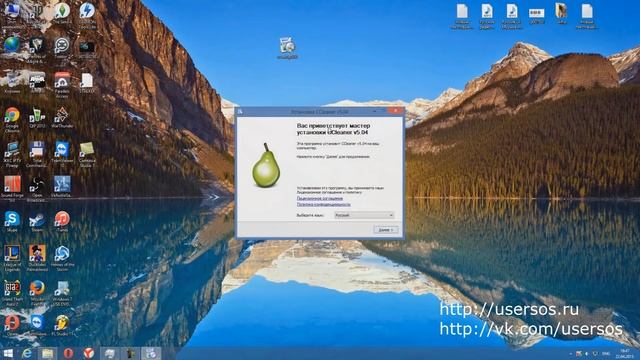This screenshot has height=360, width=640.
Task: Open the Camtasia Studio desktop shortcut
Action: click(x=87, y=154)
